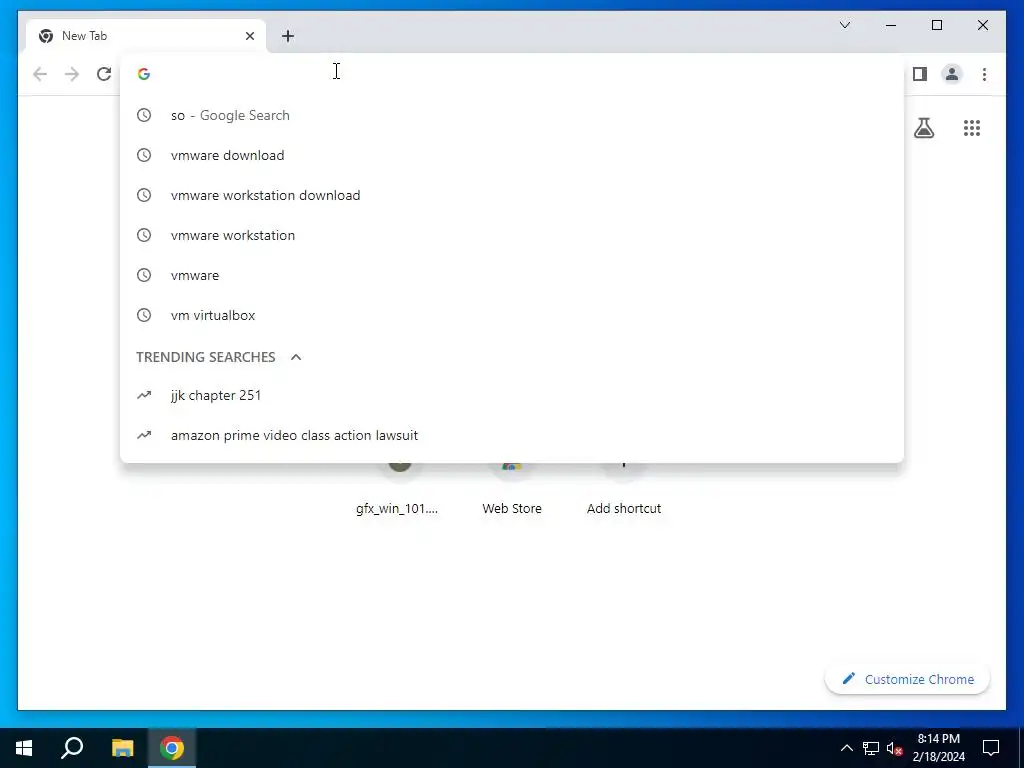1024x768 pixels.
Task: Select trending search 'jjk chapter 251'
Action: tap(512, 395)
